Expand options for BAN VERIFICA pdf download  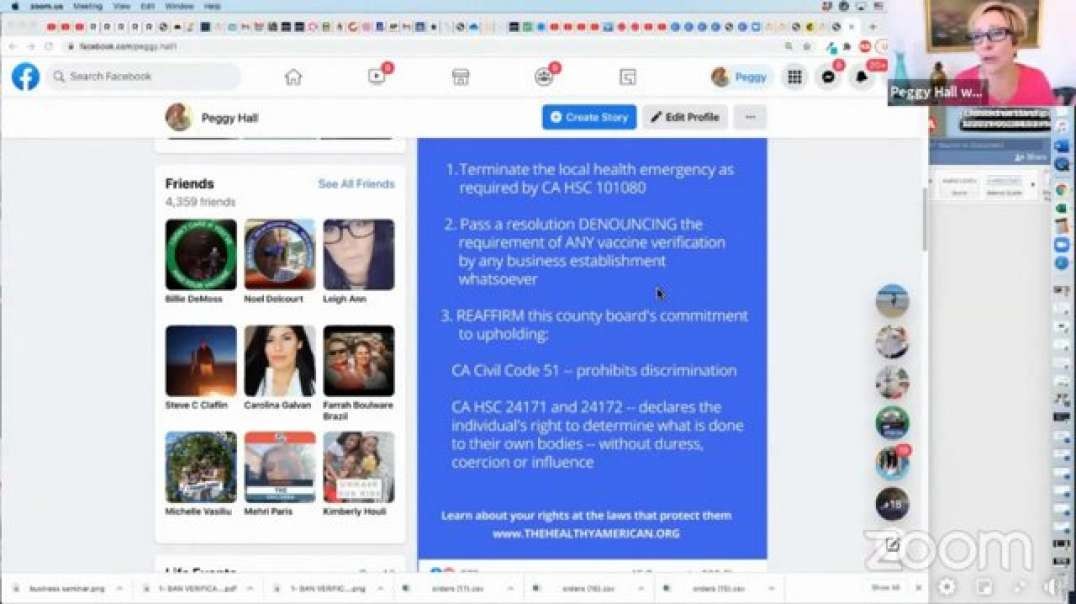pyautogui.click(x=250, y=589)
